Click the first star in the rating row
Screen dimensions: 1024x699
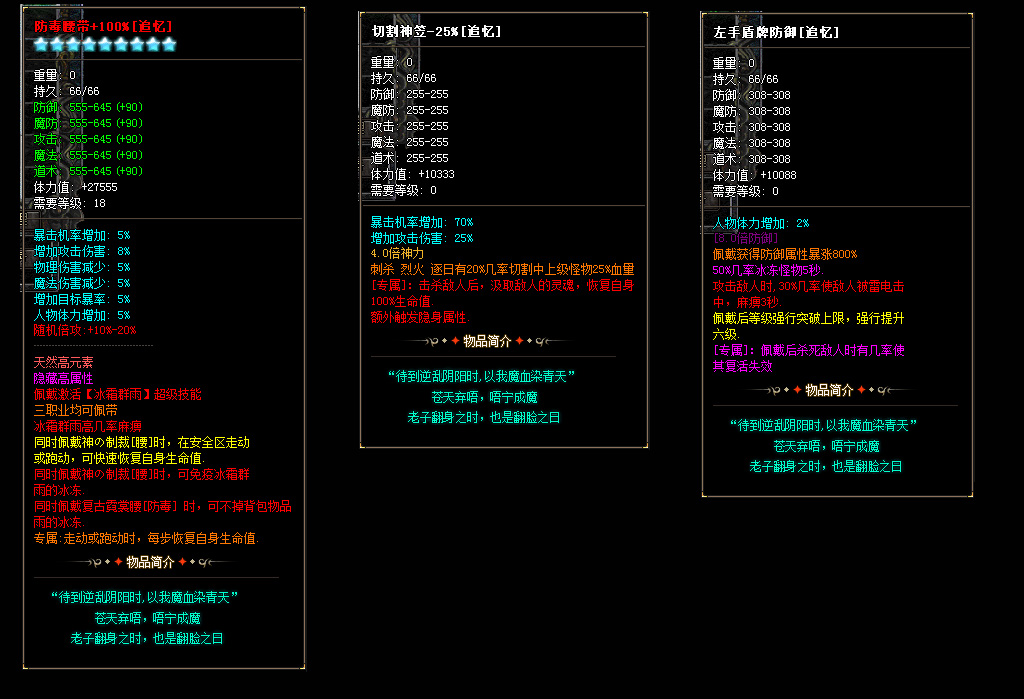[41, 44]
